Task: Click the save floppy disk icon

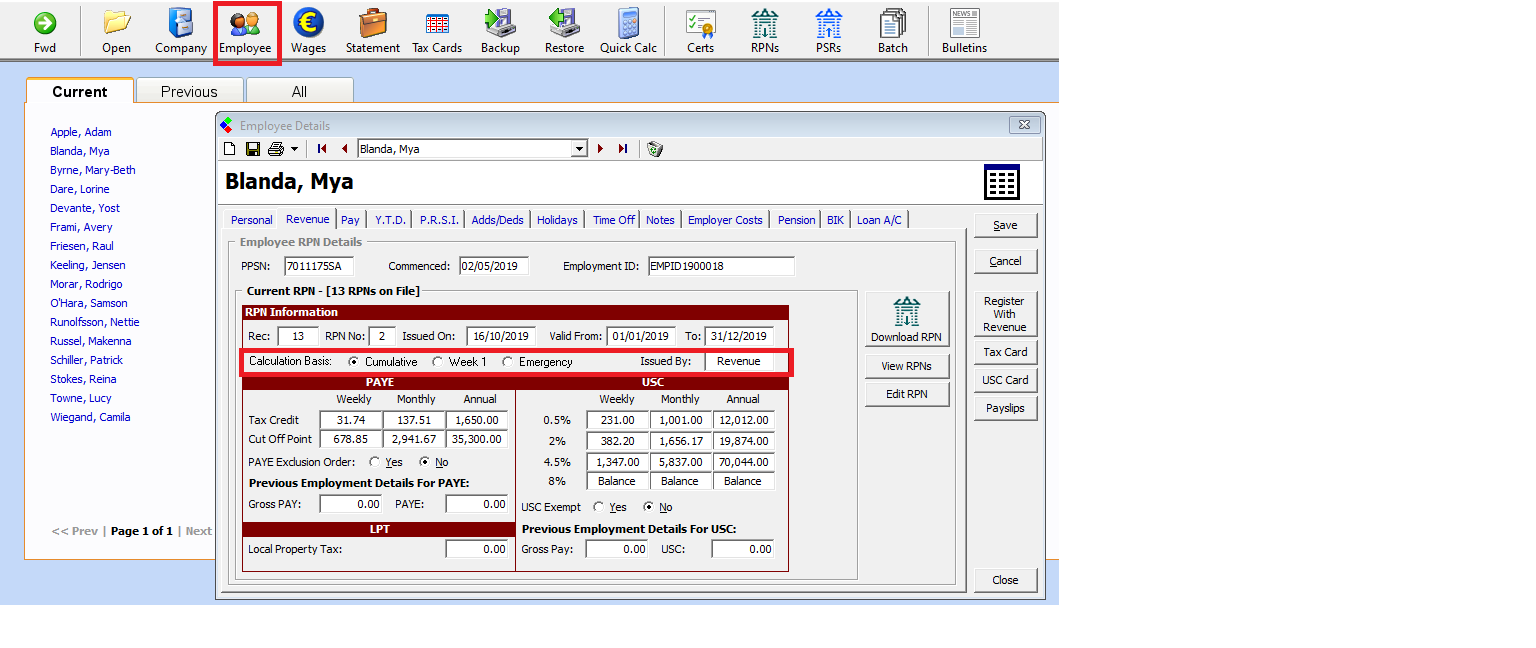Action: pyautogui.click(x=253, y=149)
